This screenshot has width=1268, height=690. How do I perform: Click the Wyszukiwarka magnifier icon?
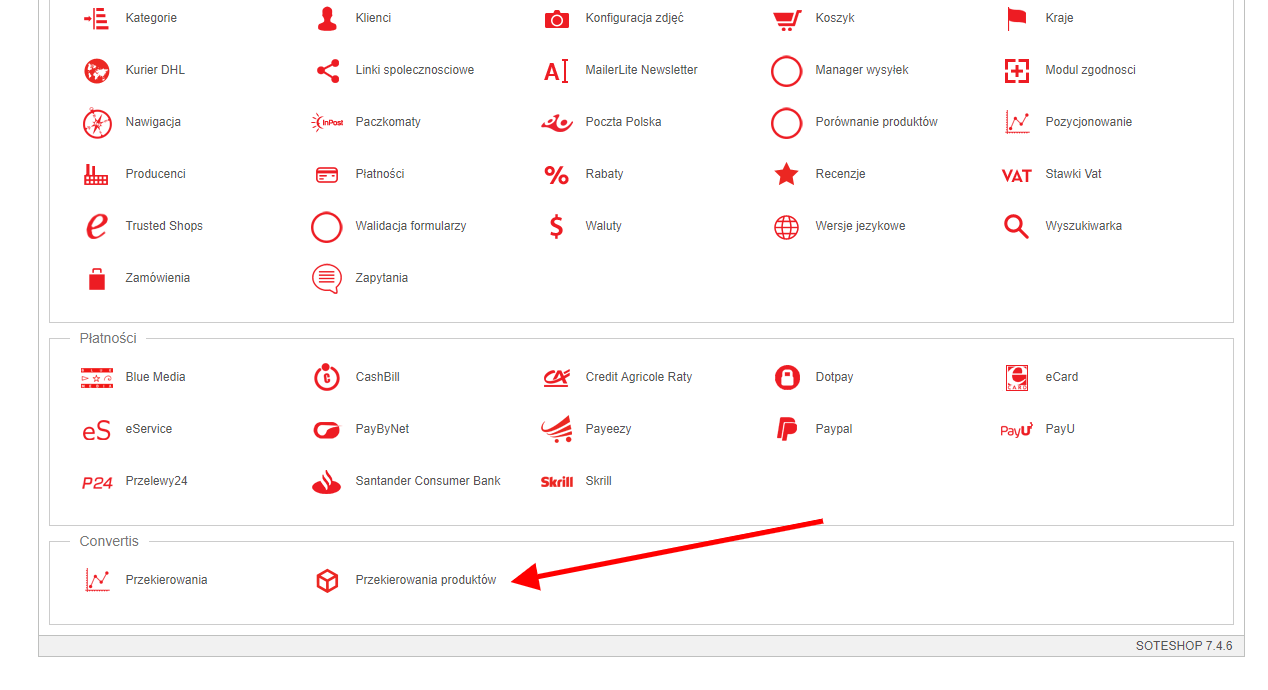pyautogui.click(x=1017, y=226)
